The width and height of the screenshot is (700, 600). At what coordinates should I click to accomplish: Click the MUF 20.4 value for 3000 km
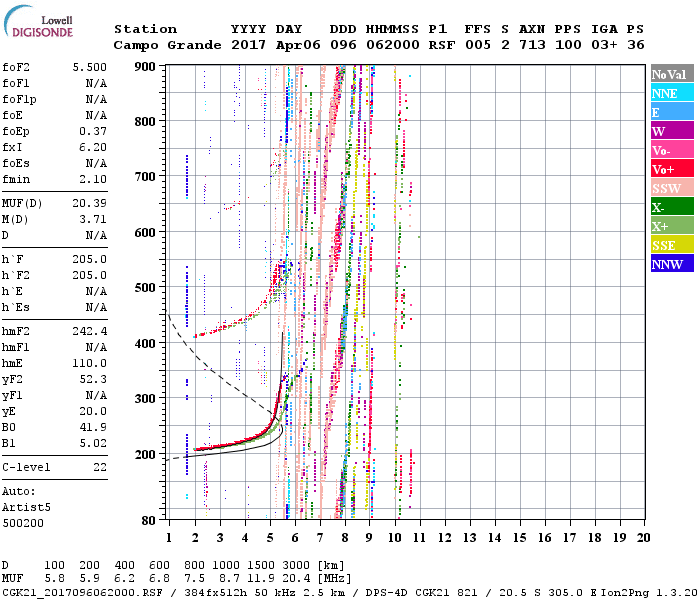[x=296, y=579]
